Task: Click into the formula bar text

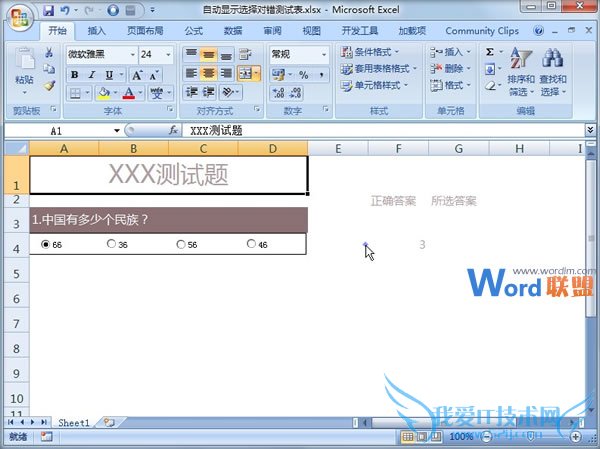Action: [383, 131]
